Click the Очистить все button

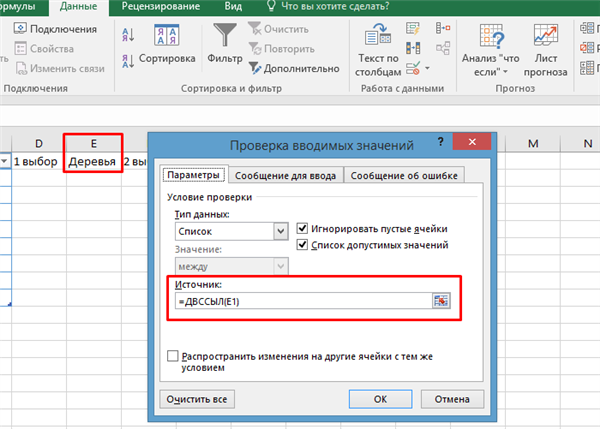(x=197, y=399)
